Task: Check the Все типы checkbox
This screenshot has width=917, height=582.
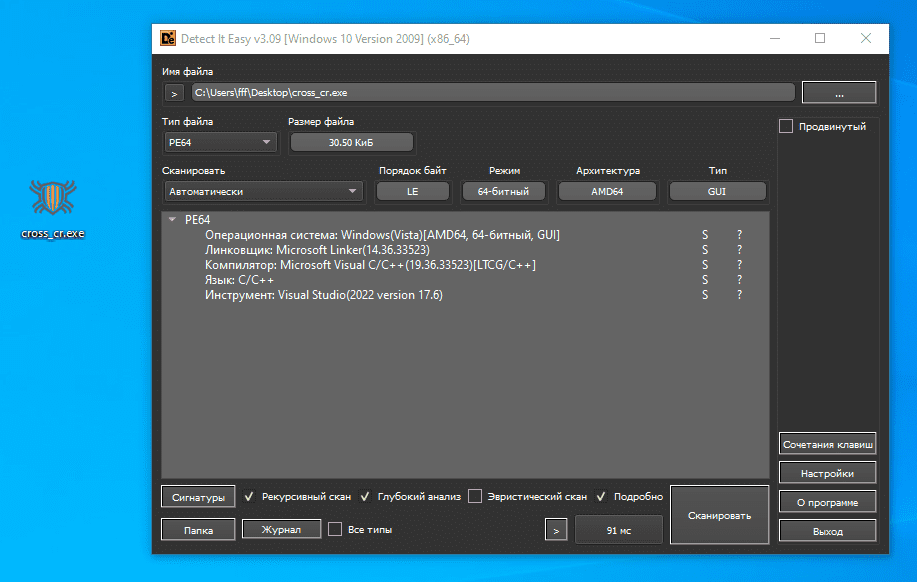Action: 336,529
